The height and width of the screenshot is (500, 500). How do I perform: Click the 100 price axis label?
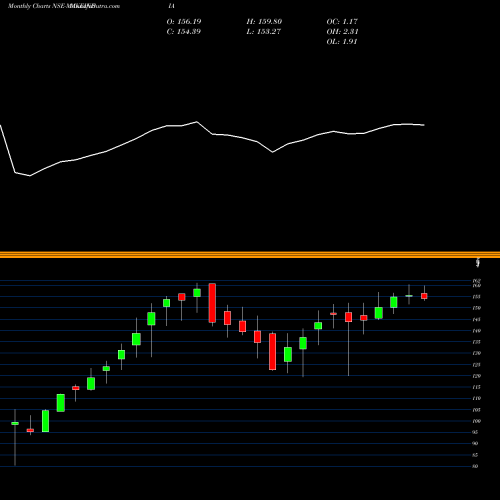click(477, 421)
